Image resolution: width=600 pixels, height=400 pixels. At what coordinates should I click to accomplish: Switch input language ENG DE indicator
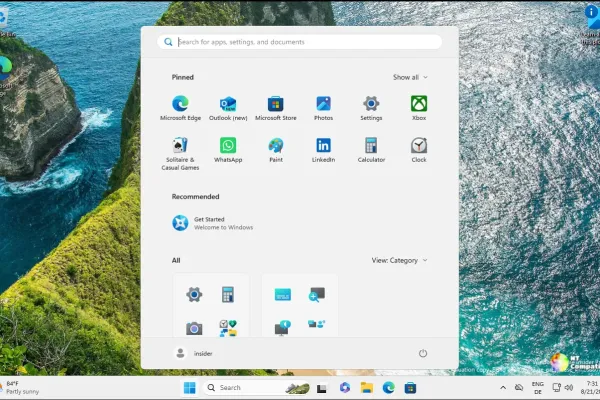pos(538,388)
